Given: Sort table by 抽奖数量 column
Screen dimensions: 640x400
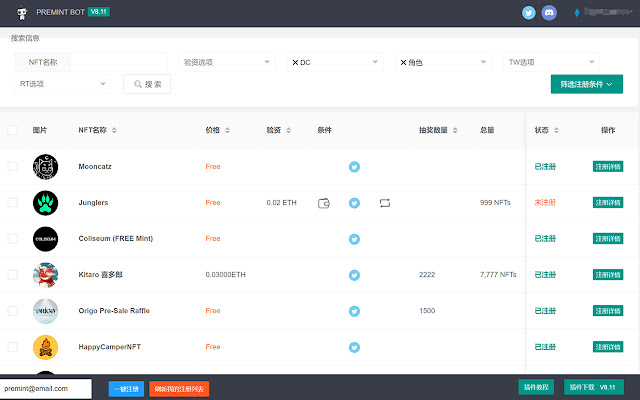Looking at the screenshot, I should click(x=455, y=130).
